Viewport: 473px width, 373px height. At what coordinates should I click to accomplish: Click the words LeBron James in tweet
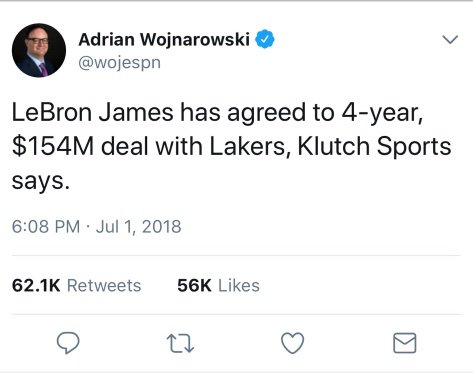coord(93,112)
